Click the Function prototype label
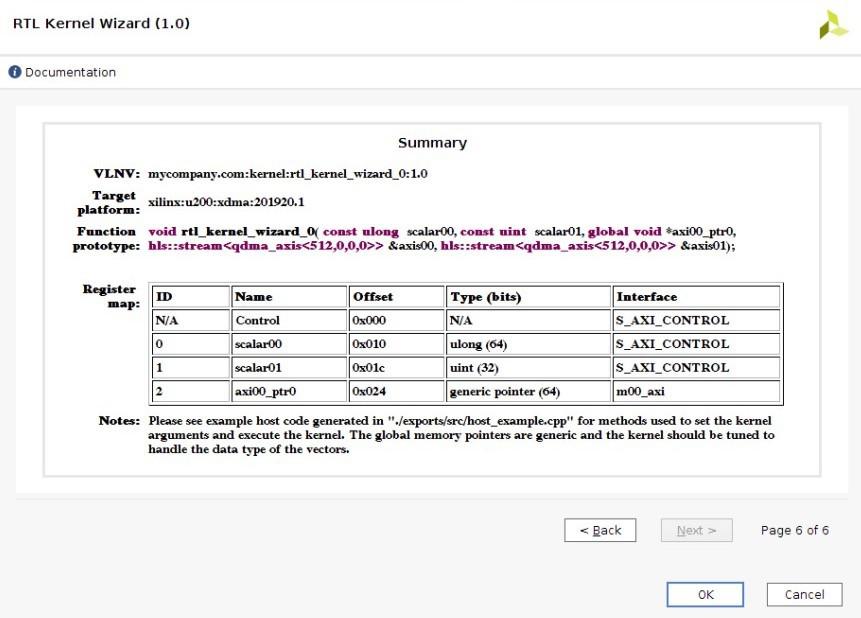The height and width of the screenshot is (618, 861). click(107, 238)
